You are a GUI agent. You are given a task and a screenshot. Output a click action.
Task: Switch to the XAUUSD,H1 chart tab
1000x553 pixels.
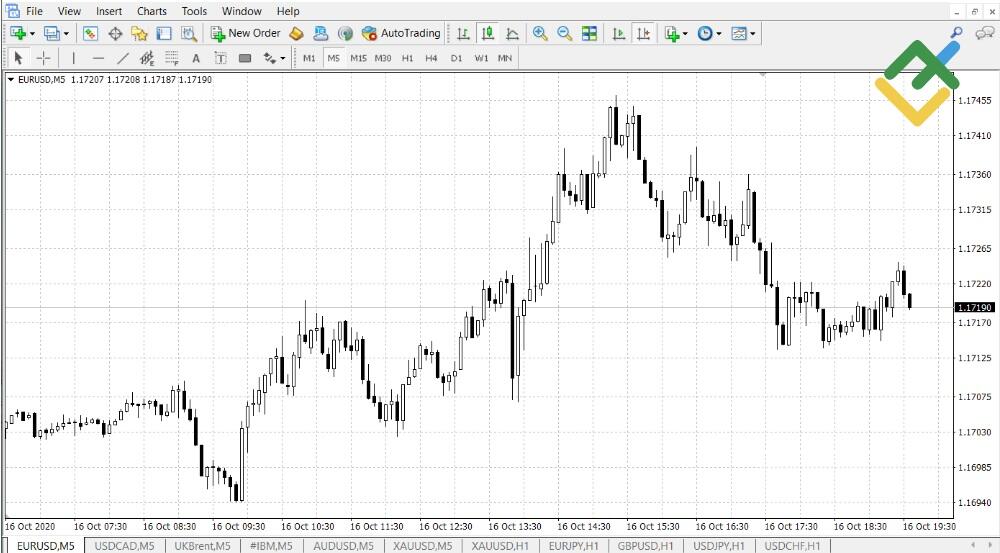[500, 546]
